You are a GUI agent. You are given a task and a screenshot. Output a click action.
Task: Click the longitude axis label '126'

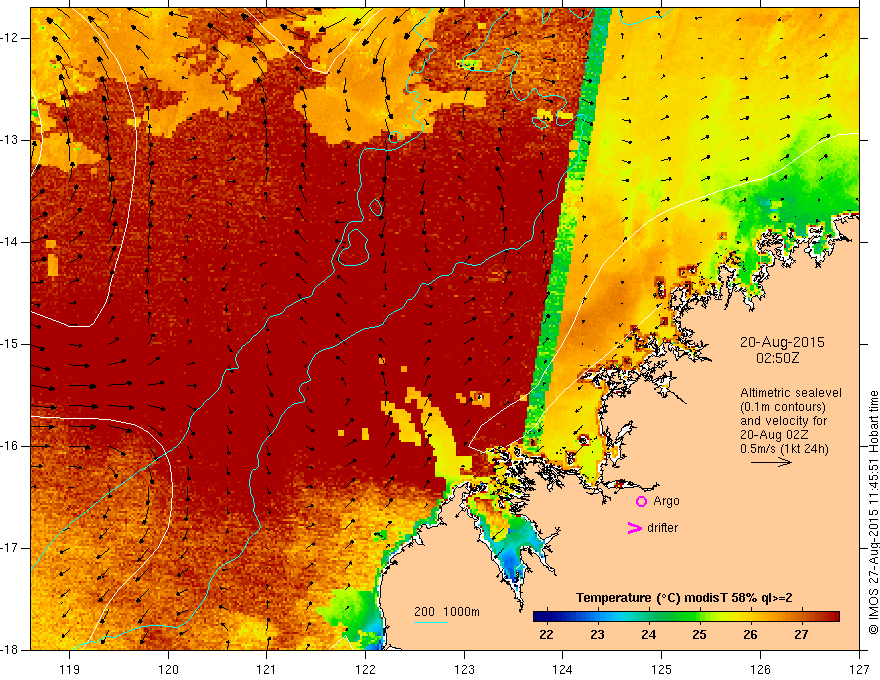(760, 669)
